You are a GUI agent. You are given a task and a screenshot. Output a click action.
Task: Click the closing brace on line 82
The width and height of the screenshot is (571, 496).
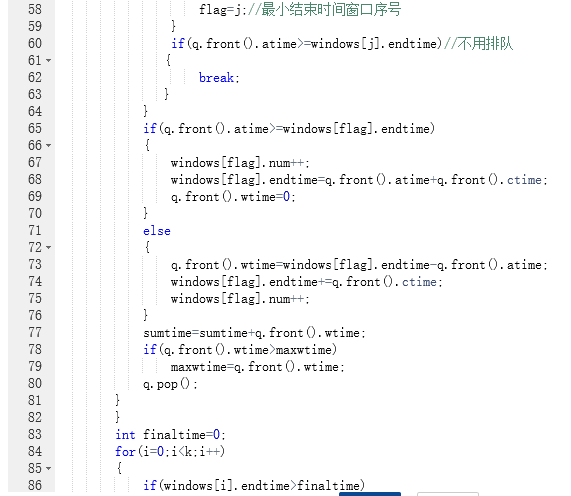point(117,417)
